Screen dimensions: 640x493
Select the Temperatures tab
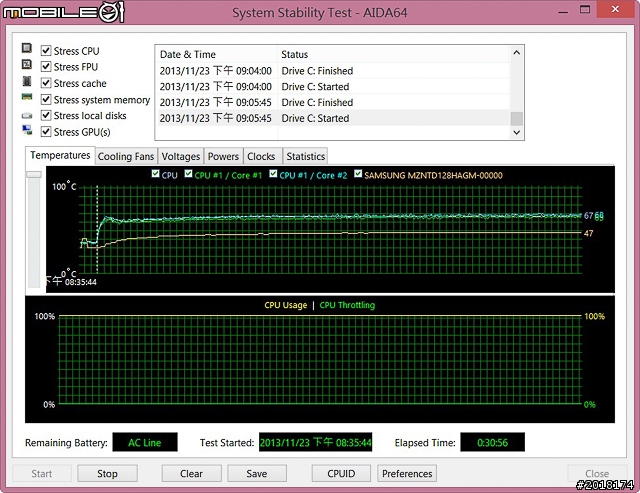(60, 155)
